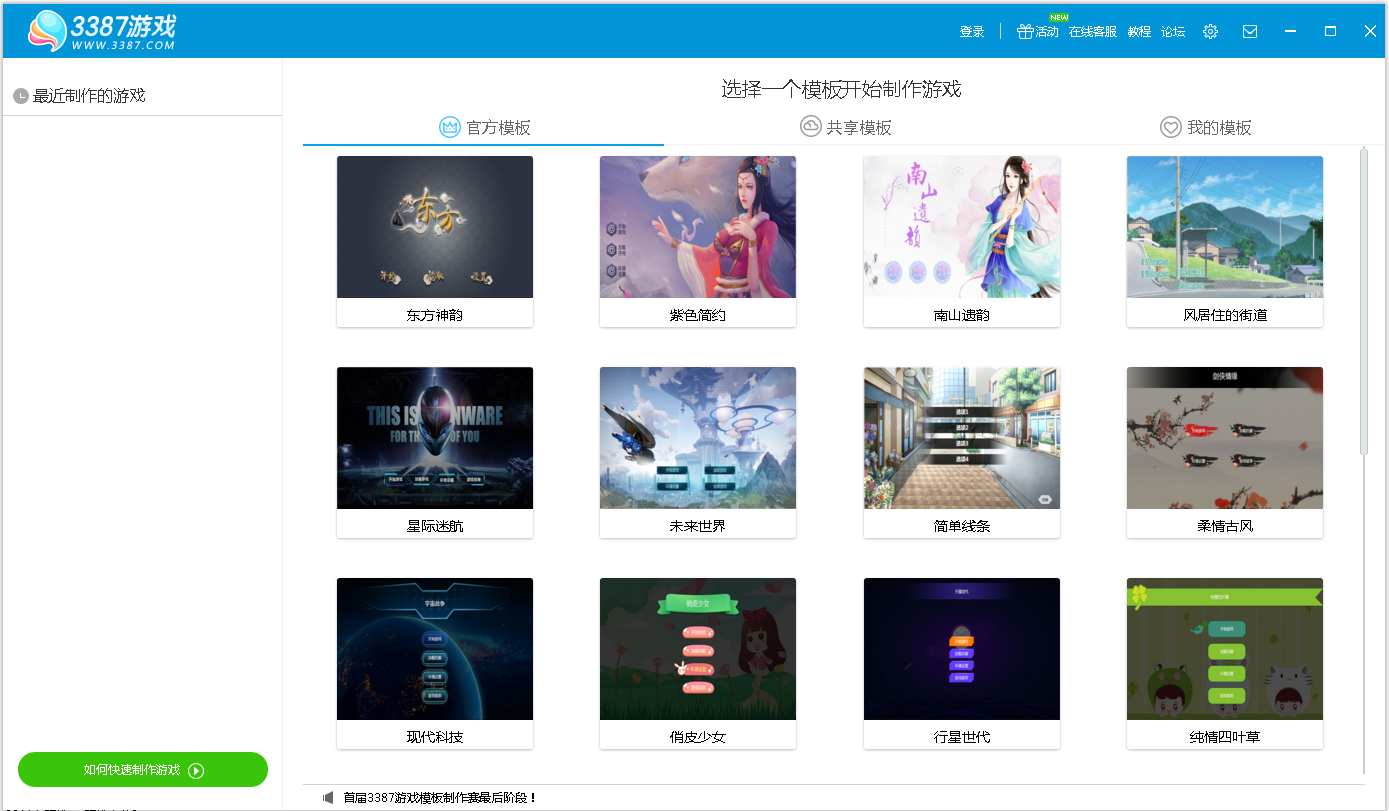Click the cloud icon for 共享模板
This screenshot has width=1389, height=811.
(810, 127)
